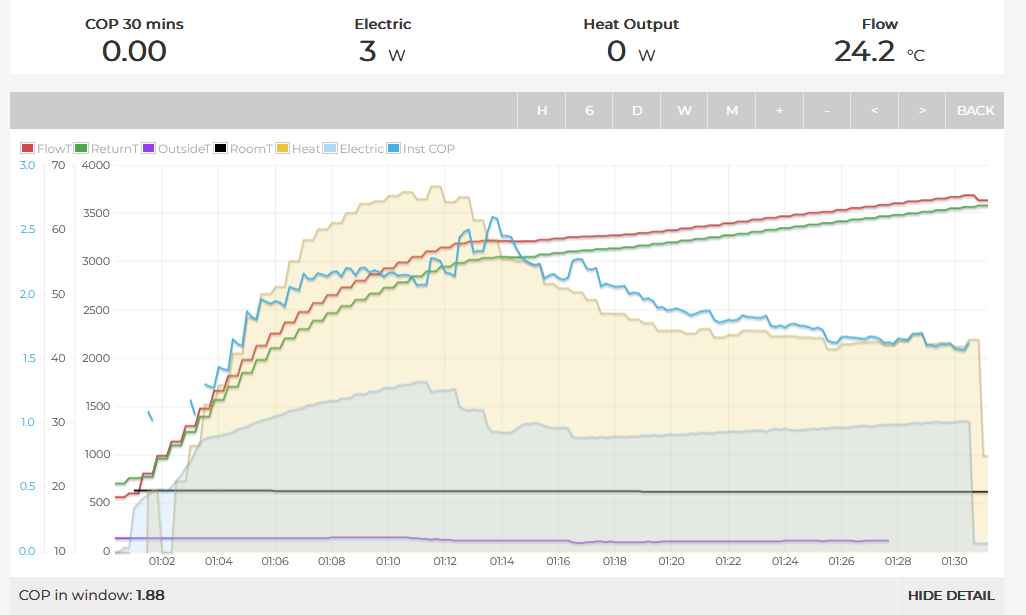The height and width of the screenshot is (615, 1026).
Task: Pan graph left with < arrow
Action: coord(874,110)
